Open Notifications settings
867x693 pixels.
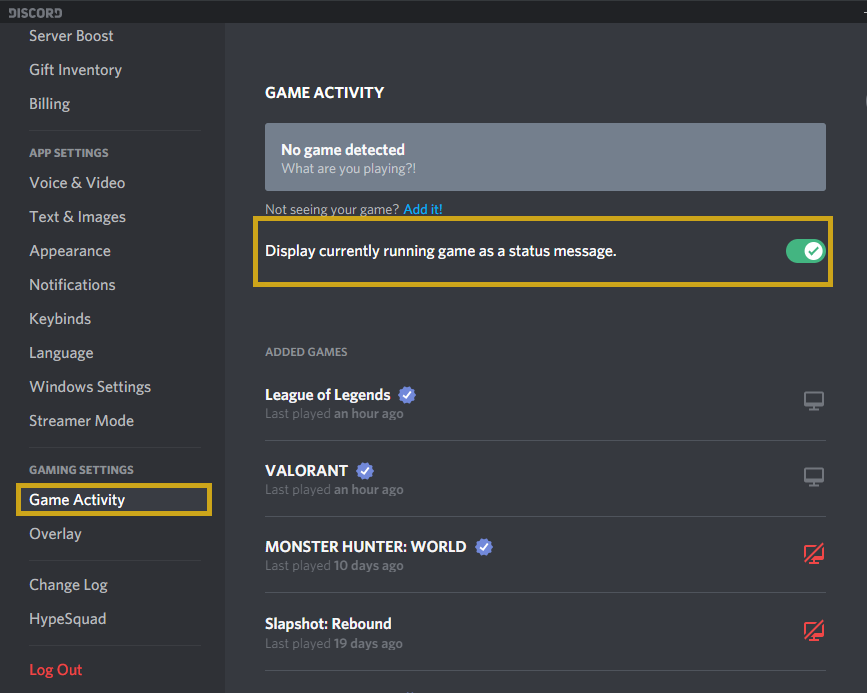(x=72, y=285)
